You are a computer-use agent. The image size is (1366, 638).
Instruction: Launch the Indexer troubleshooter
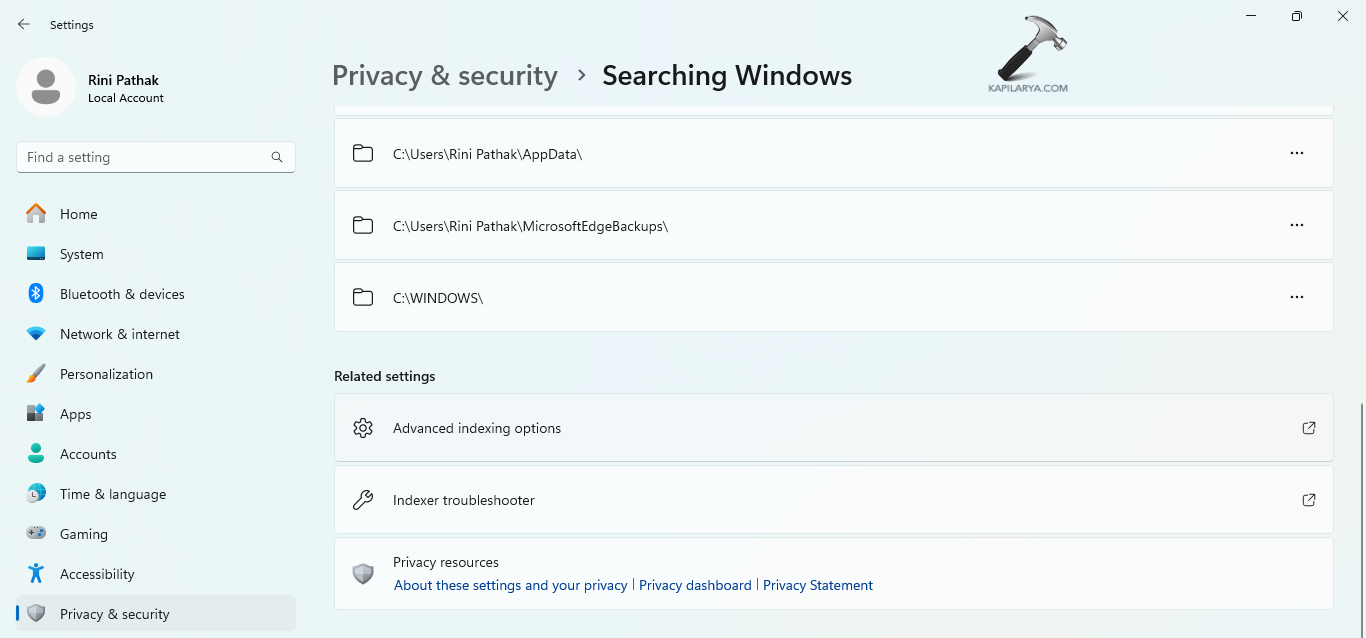click(x=464, y=500)
